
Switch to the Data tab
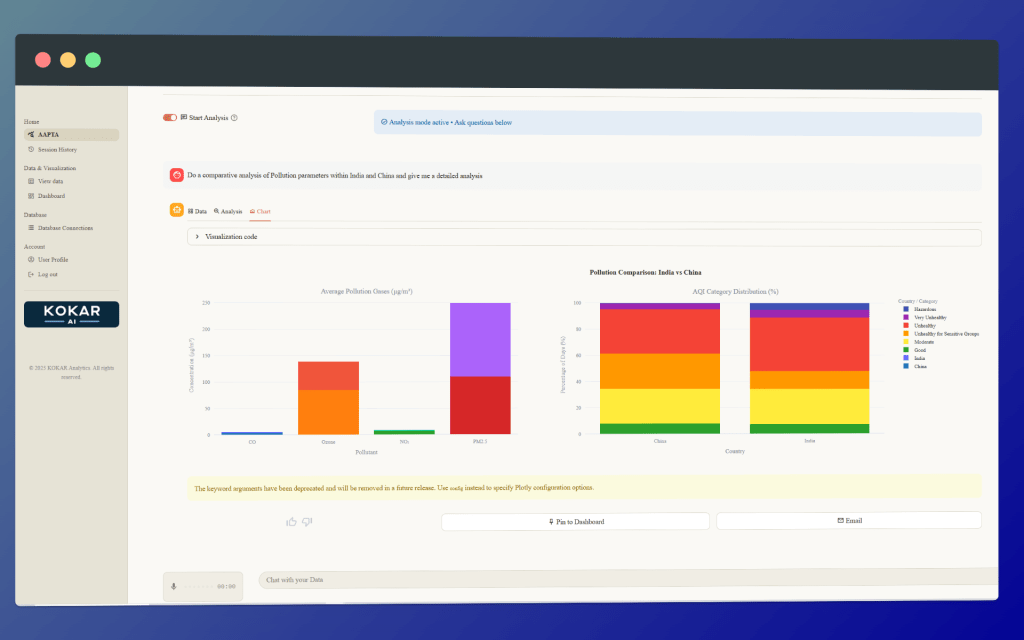[198, 211]
